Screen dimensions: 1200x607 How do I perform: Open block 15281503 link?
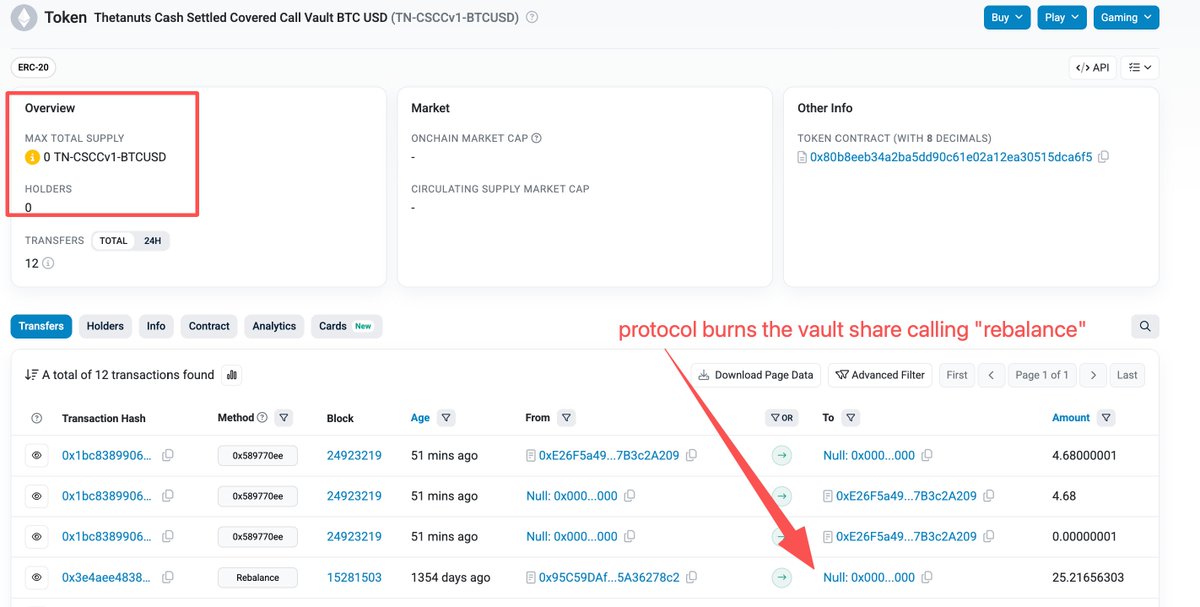pyautogui.click(x=354, y=577)
